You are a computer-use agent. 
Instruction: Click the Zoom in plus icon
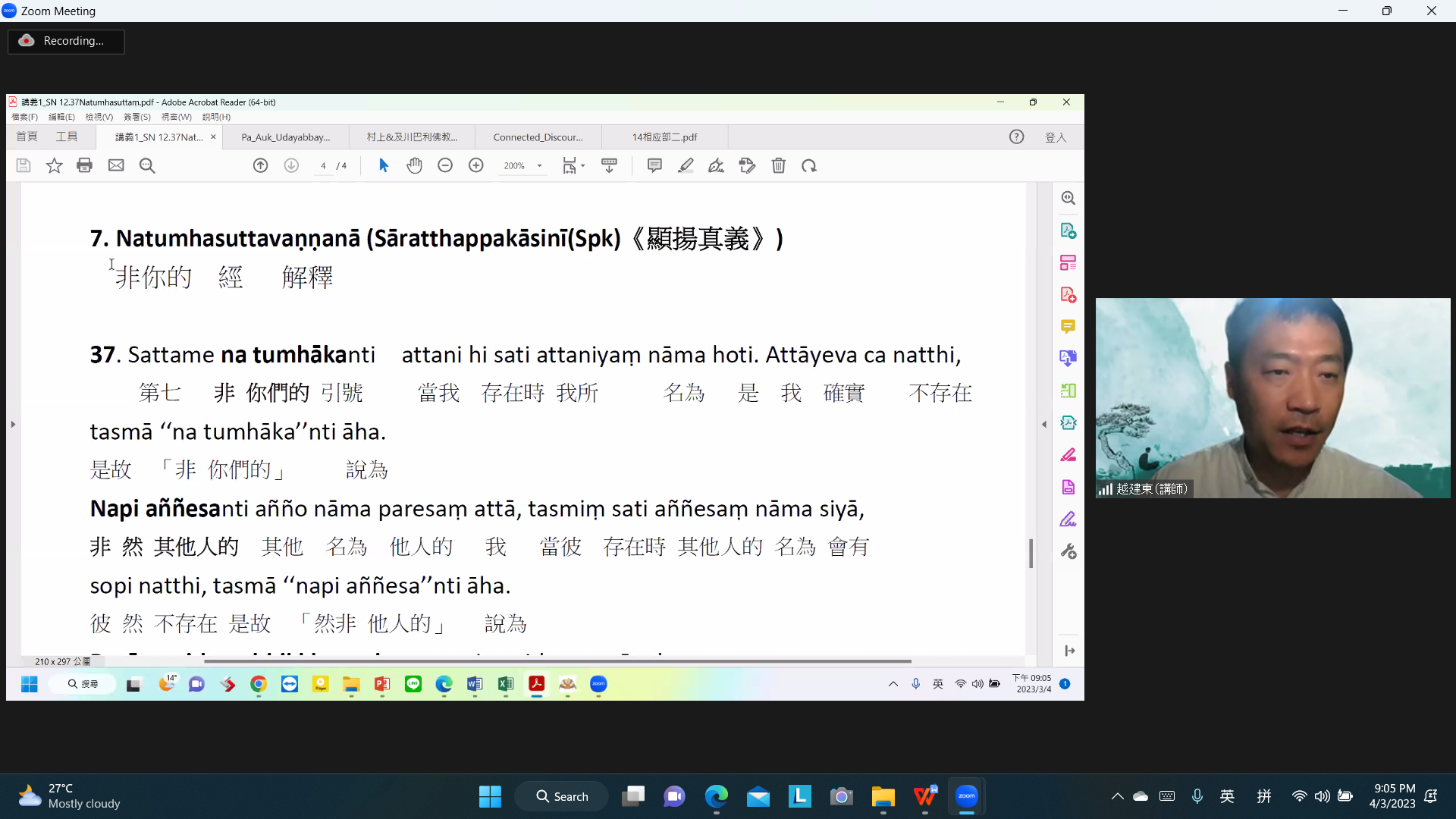(476, 165)
